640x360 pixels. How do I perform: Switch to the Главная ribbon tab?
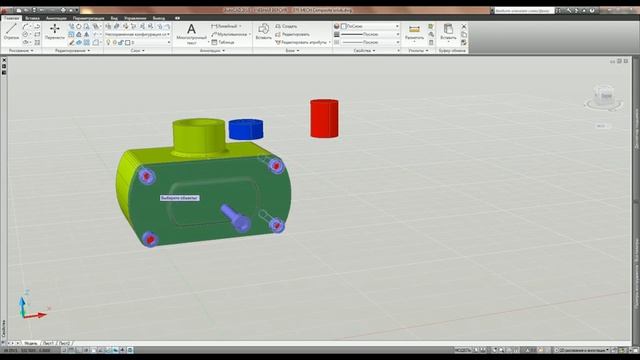click(11, 18)
